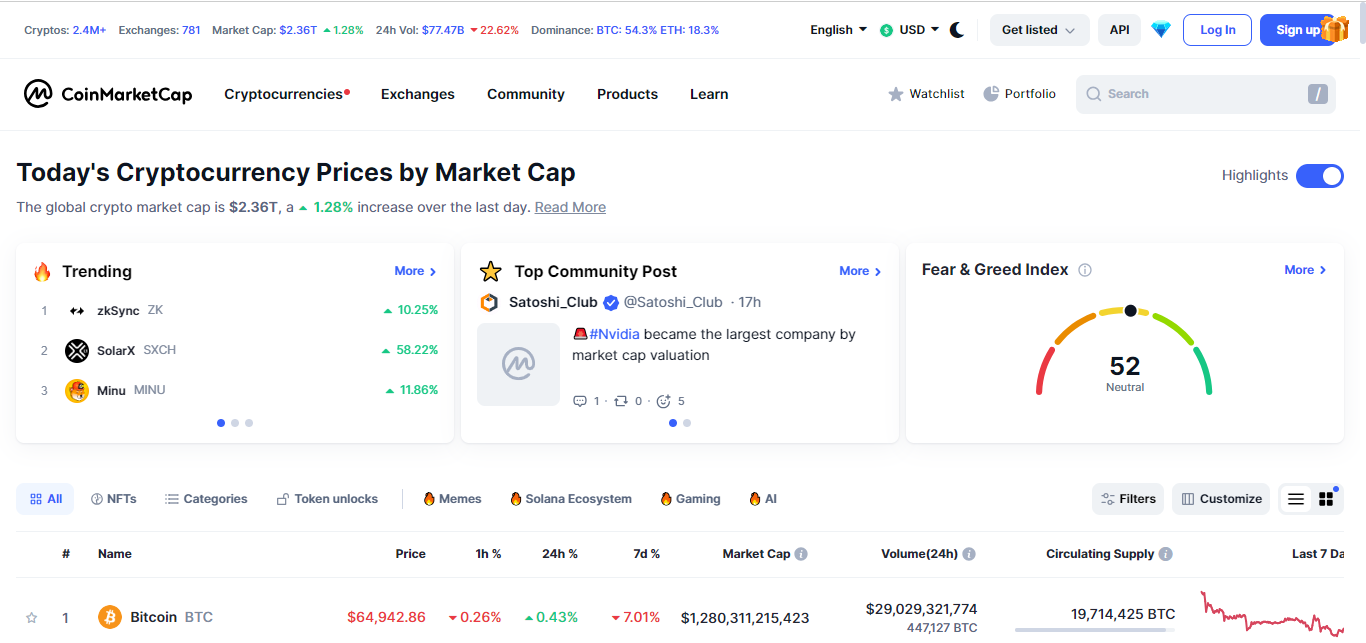Click the API button
The height and width of the screenshot is (643, 1366).
[1119, 30]
